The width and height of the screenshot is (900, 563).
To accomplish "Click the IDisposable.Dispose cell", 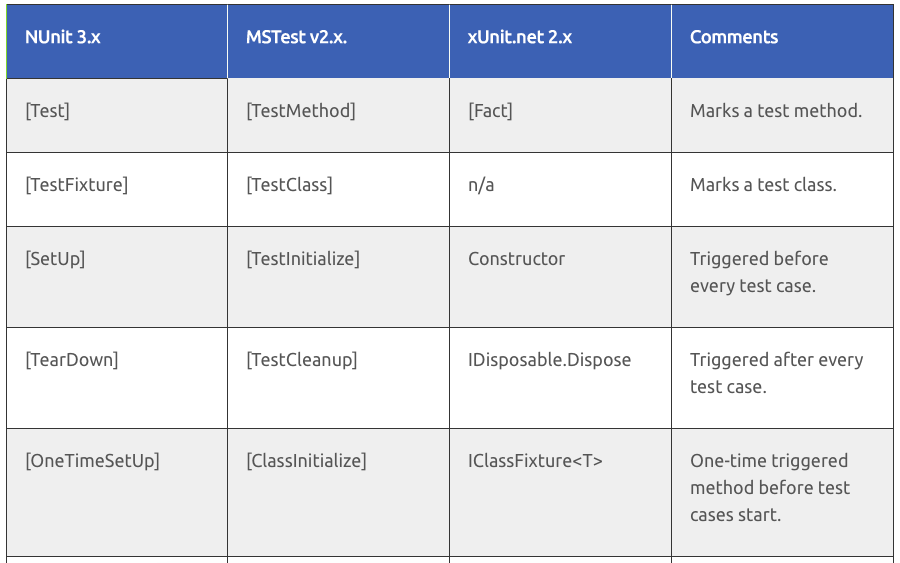I will (549, 360).
